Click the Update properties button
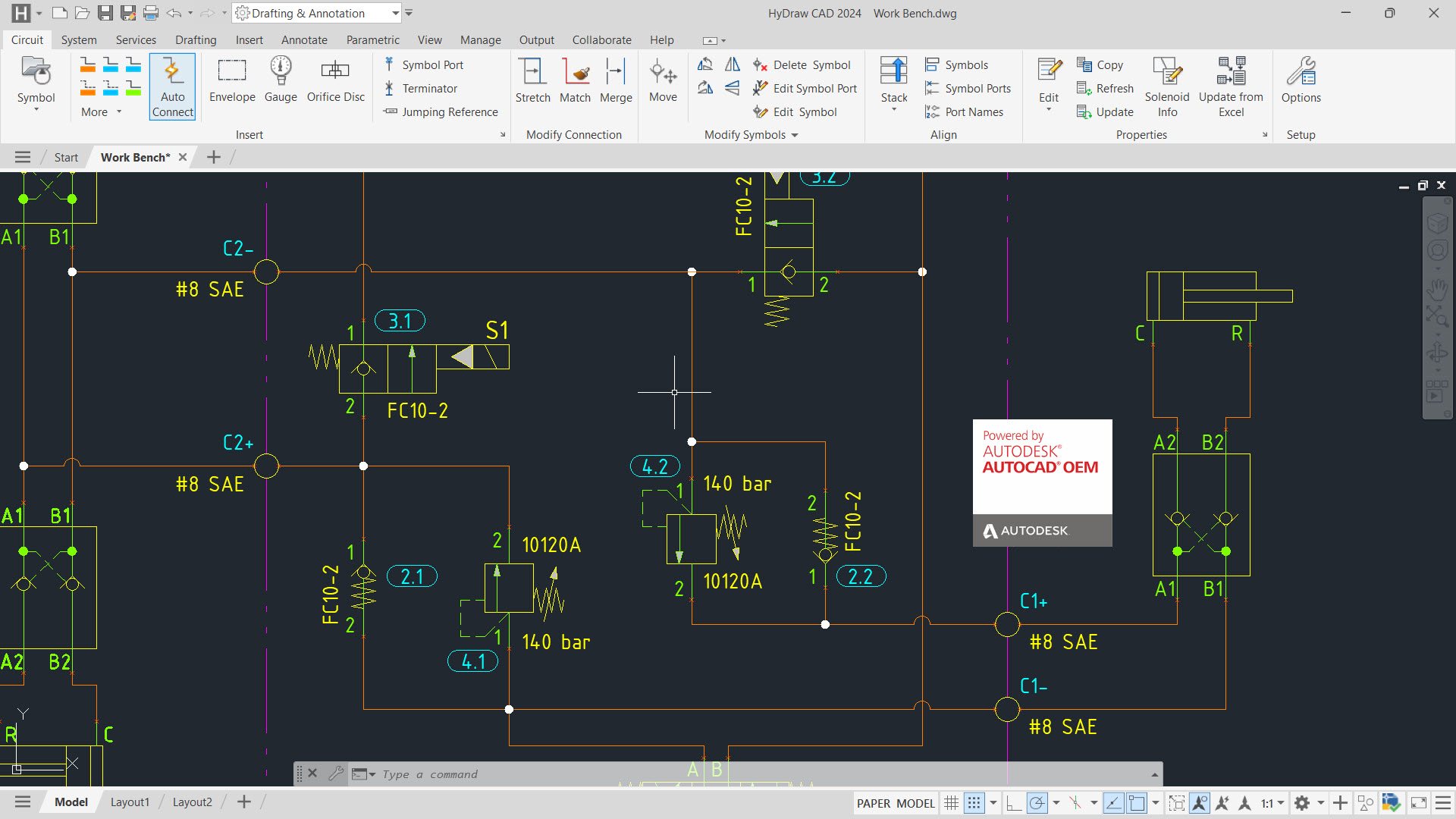The width and height of the screenshot is (1456, 819). click(x=1105, y=112)
